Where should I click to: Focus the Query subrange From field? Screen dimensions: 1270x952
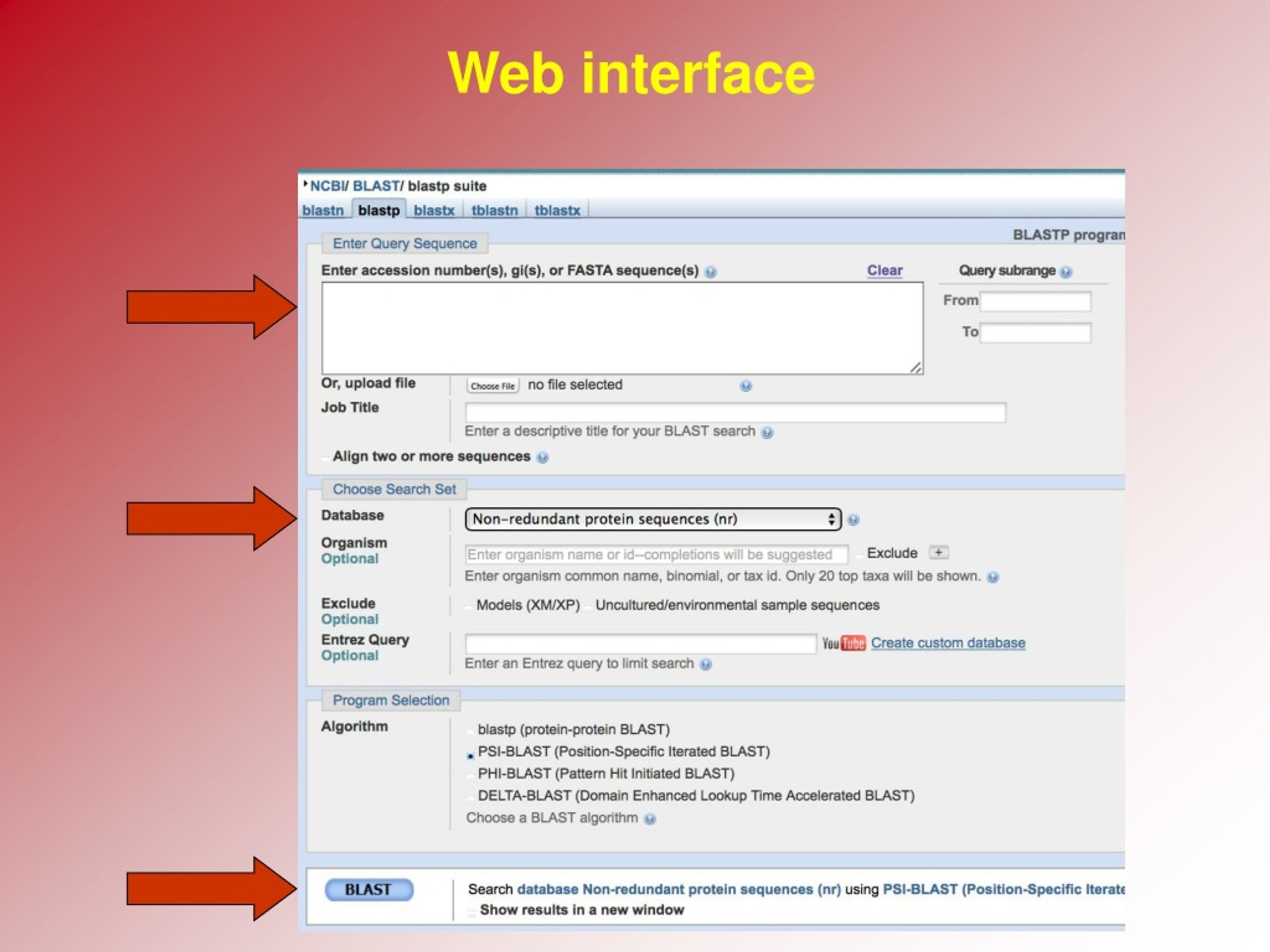(x=1035, y=301)
